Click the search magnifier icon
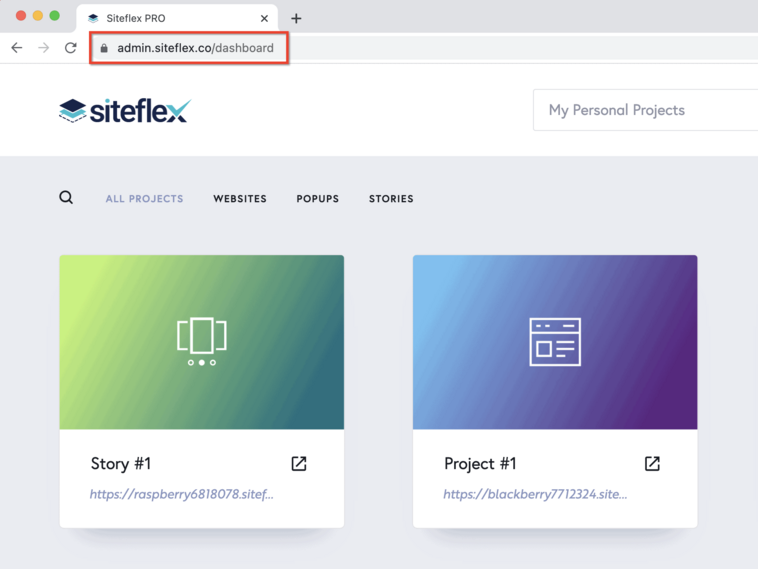Viewport: 758px width, 569px height. click(66, 197)
